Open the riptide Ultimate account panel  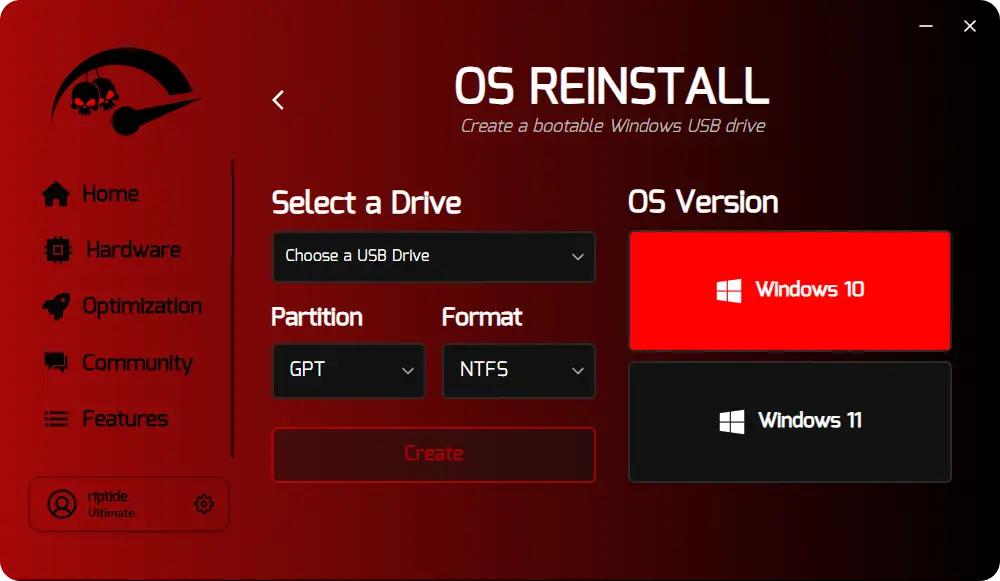(x=128, y=504)
